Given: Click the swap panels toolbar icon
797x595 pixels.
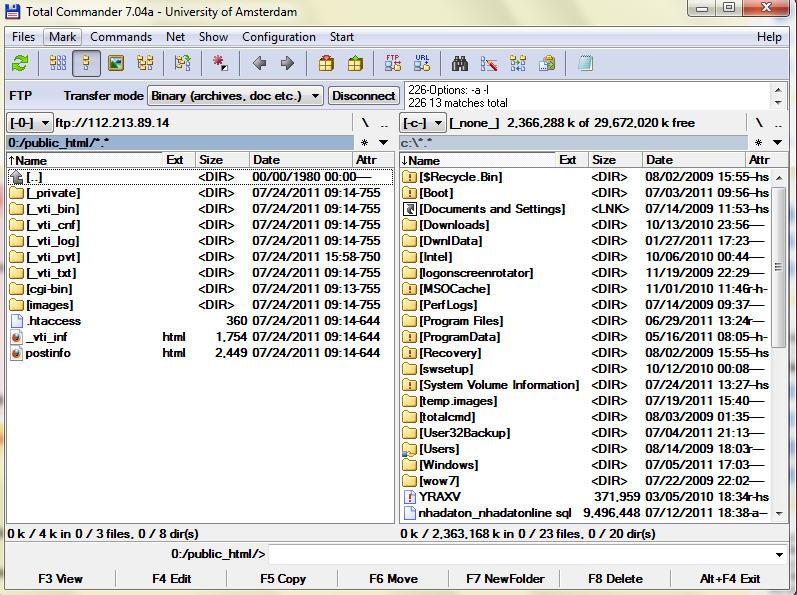Looking at the screenshot, I should (x=182, y=64).
